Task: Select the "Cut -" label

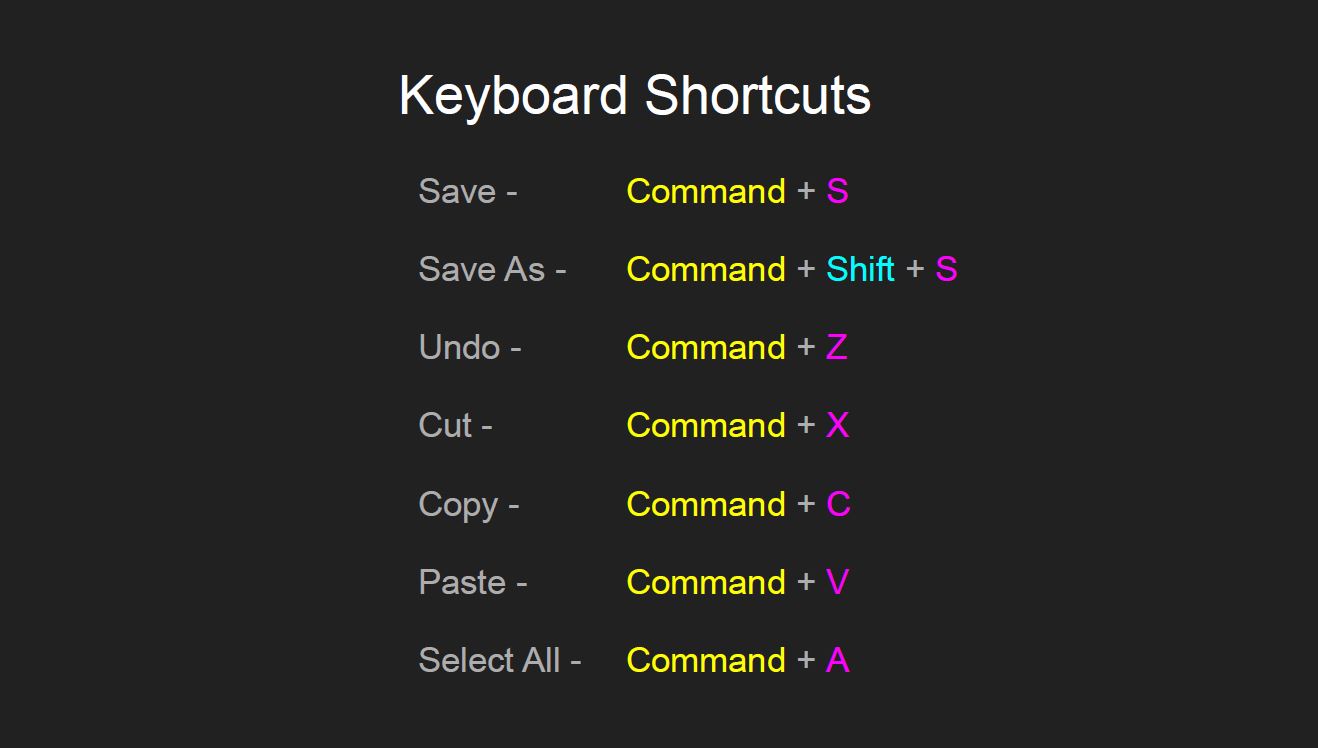Action: point(455,425)
